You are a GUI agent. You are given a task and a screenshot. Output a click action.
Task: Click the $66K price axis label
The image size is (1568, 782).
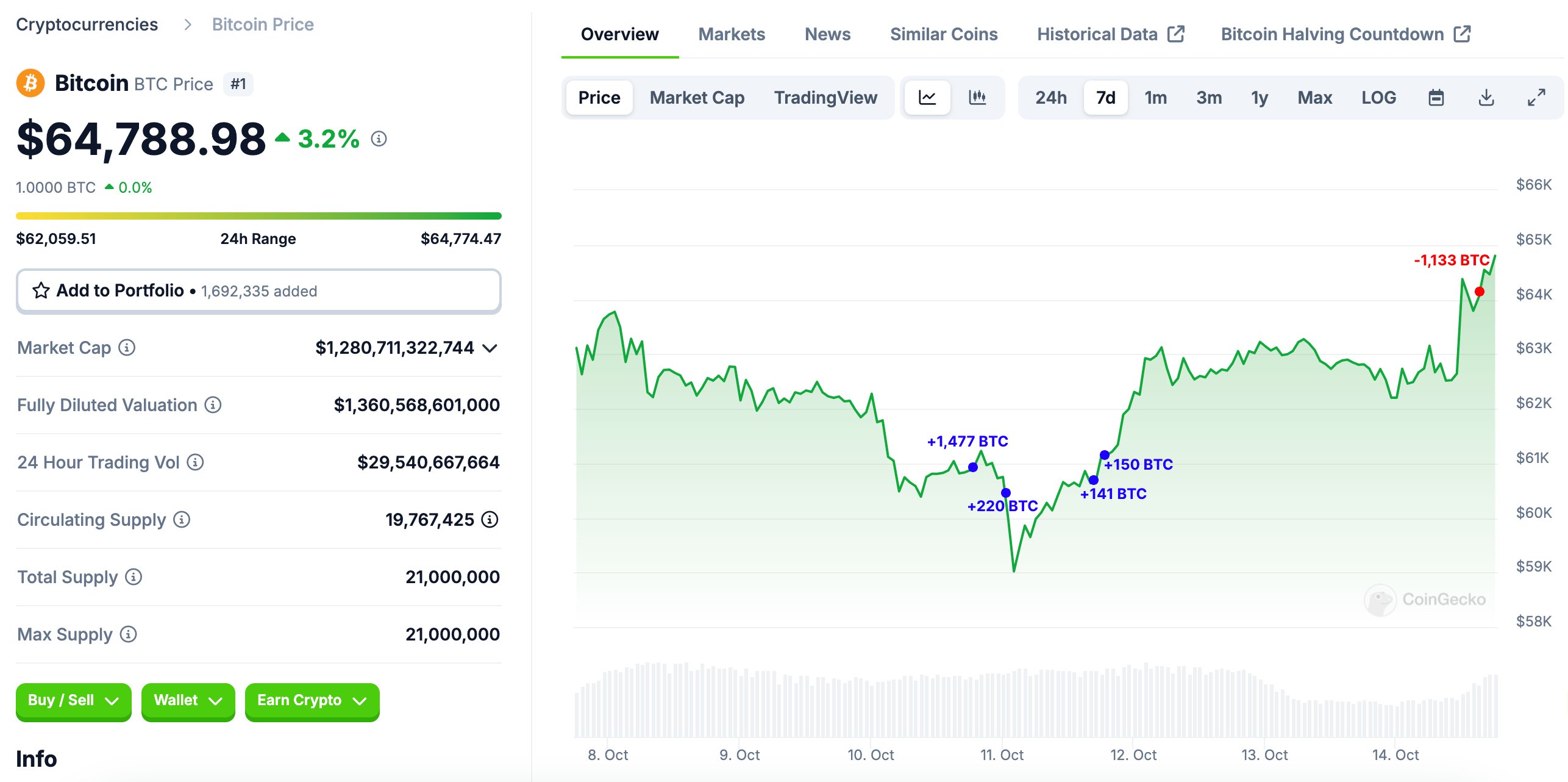coord(1534,185)
